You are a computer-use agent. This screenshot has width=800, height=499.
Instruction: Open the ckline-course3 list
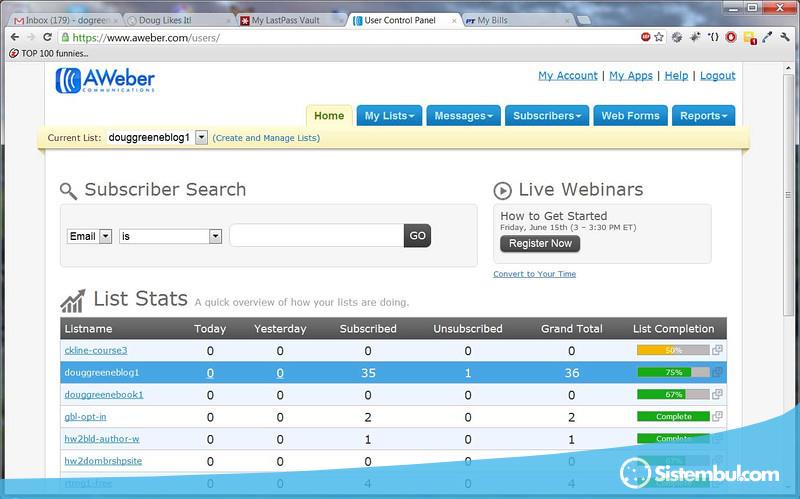coord(95,350)
